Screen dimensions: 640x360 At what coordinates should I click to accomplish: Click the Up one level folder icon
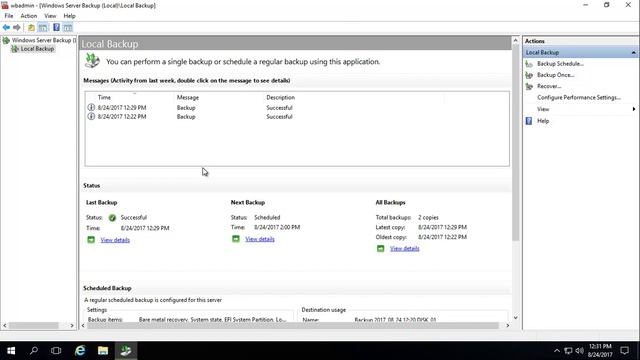click(x=31, y=27)
